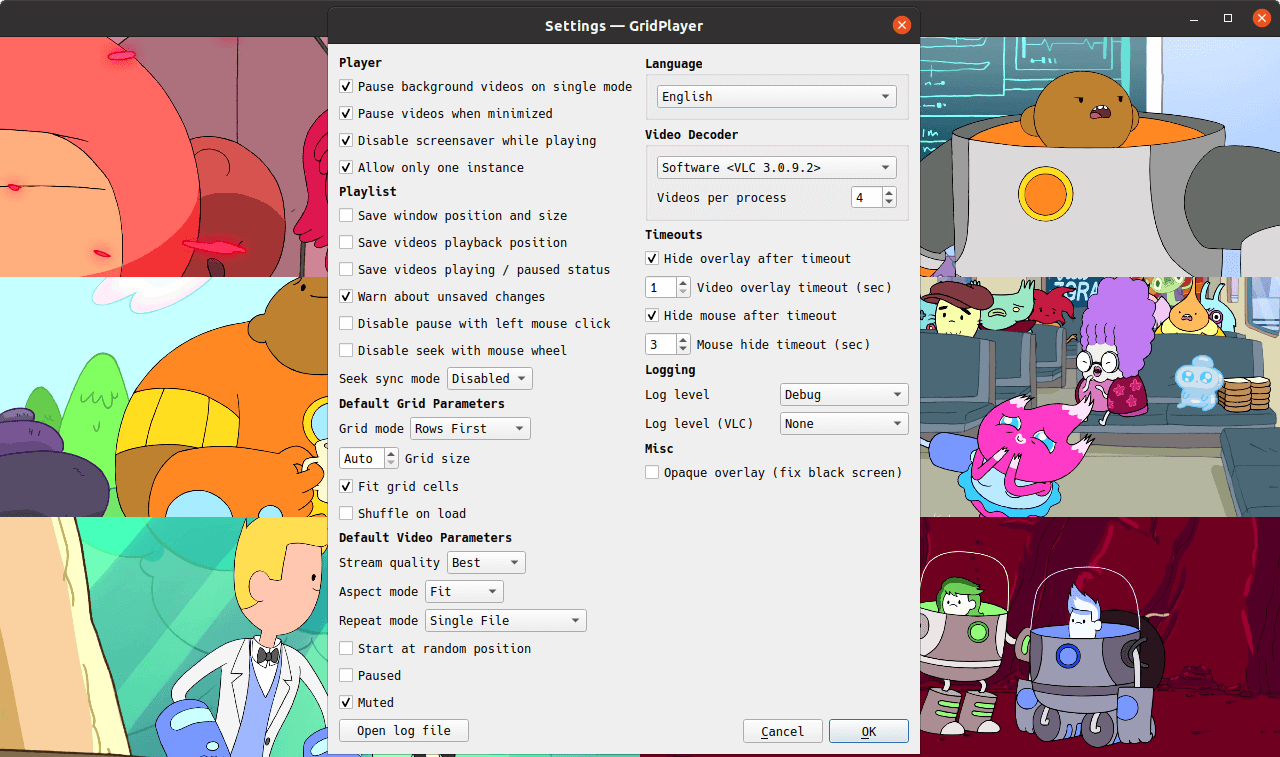Minimize the GridPlayer main window
The width and height of the screenshot is (1280, 757).
tap(1195, 18)
